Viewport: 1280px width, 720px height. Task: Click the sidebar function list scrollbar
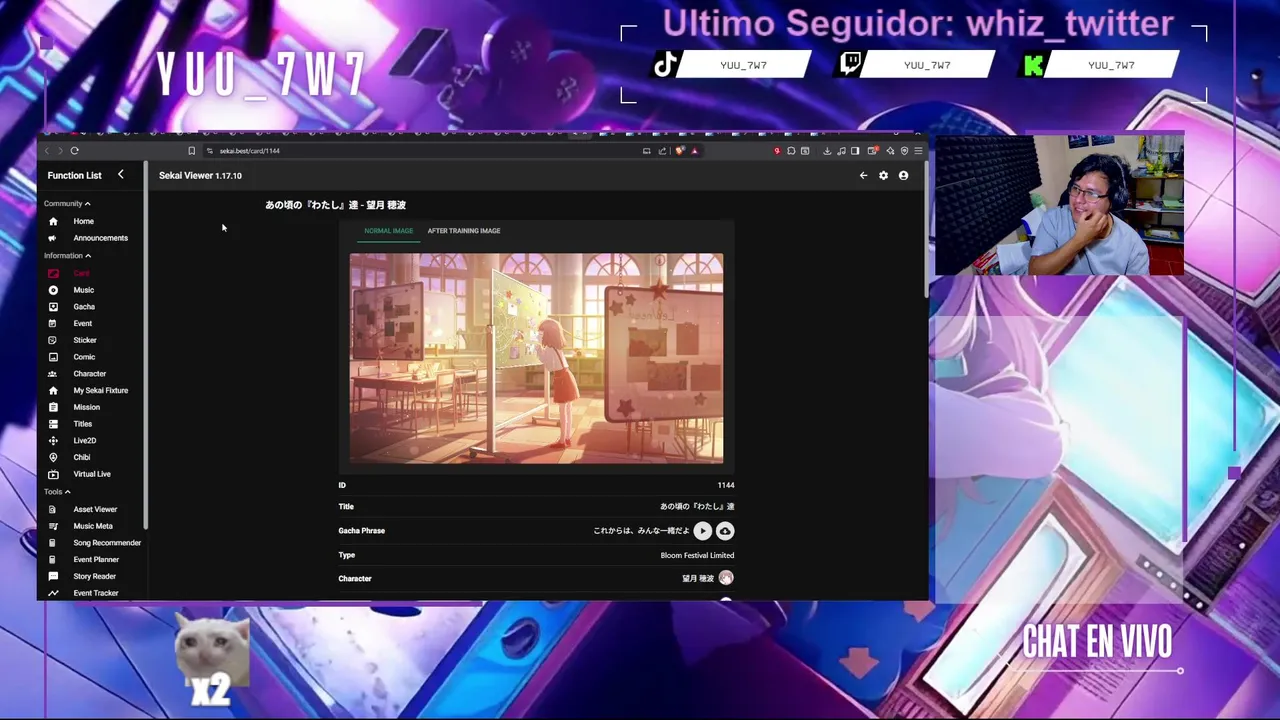pos(146,345)
